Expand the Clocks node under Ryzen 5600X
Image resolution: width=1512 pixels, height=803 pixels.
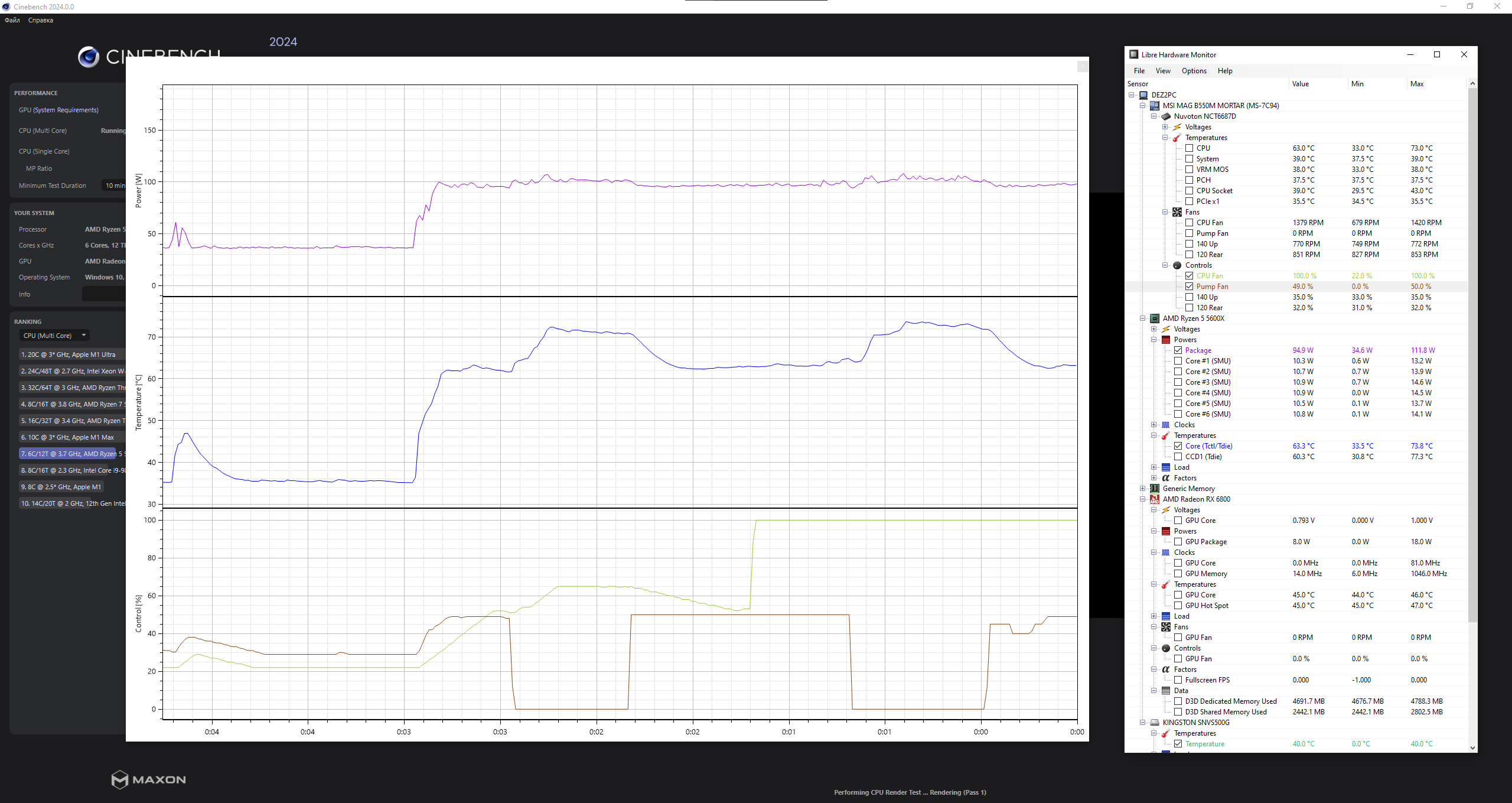pos(1154,425)
